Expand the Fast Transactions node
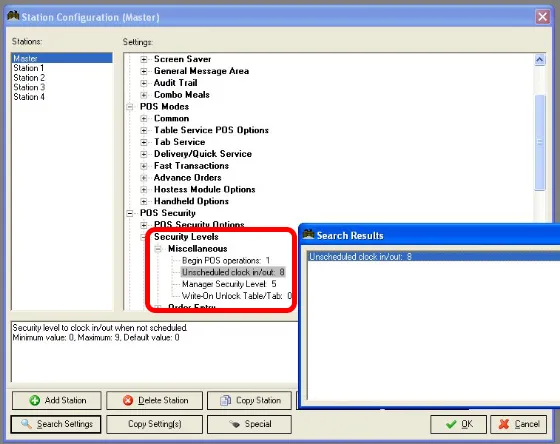The width and height of the screenshot is (560, 444). click(x=144, y=166)
